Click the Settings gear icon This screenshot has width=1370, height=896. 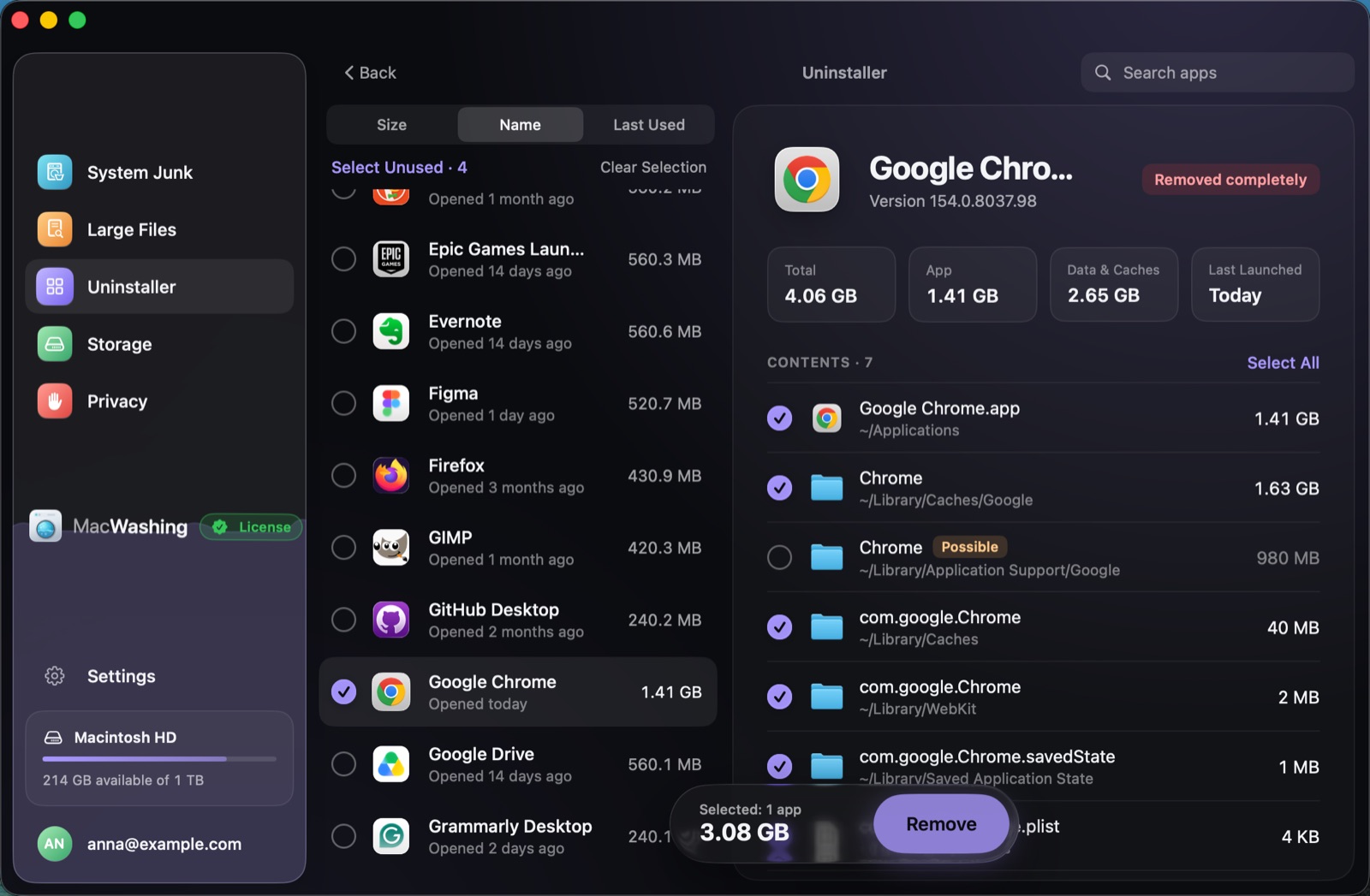click(55, 676)
